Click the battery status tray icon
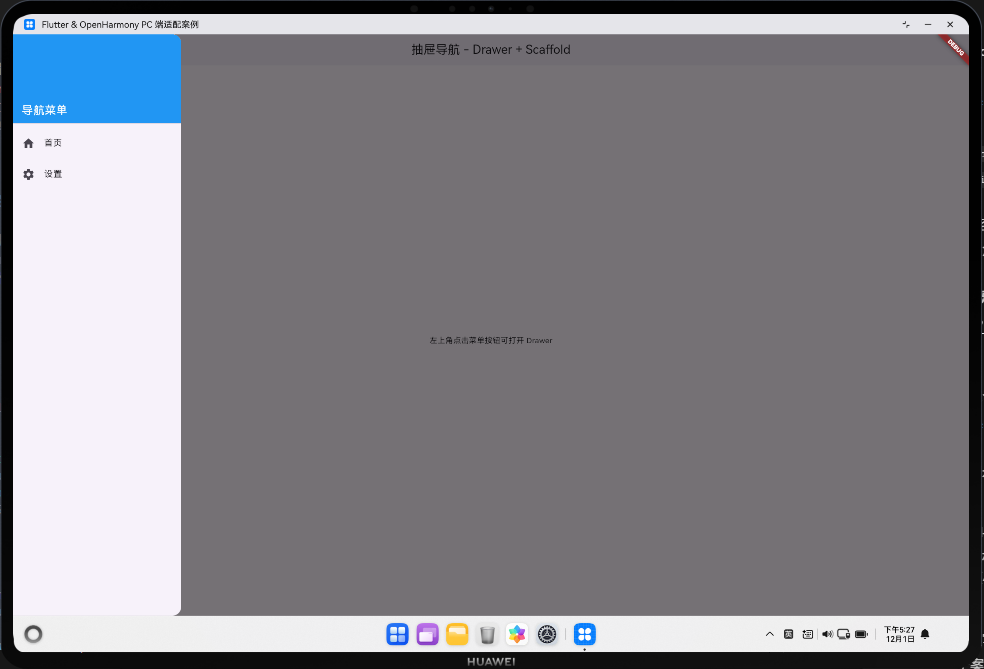 pos(862,634)
